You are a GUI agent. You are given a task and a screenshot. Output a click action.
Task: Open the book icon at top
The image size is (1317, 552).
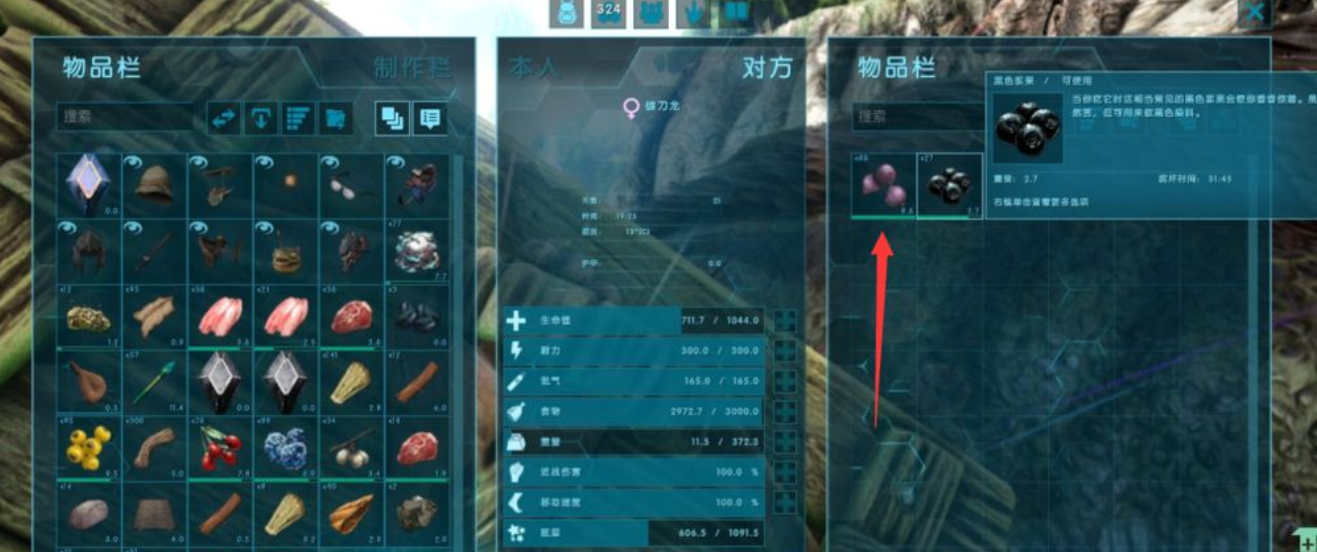tap(737, 13)
